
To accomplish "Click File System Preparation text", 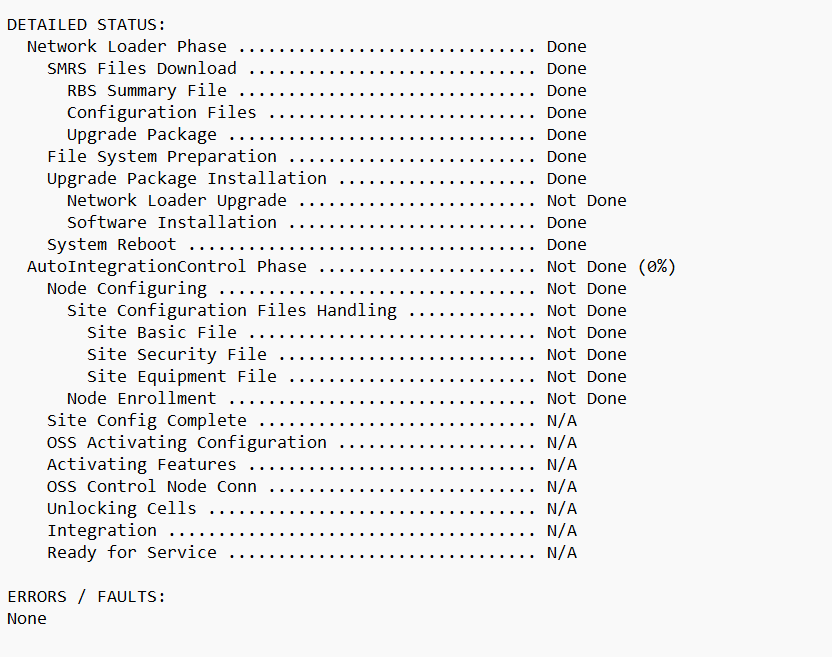I will [x=162, y=157].
